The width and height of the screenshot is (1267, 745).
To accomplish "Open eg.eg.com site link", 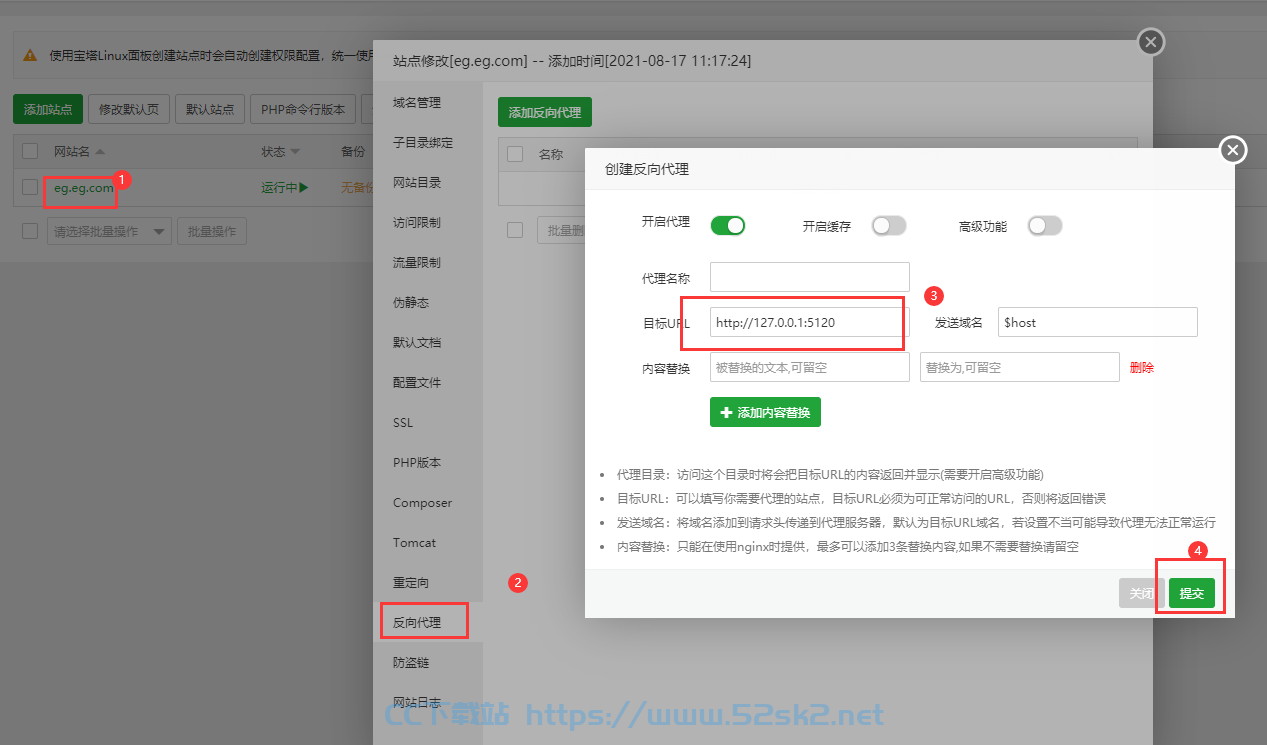I will 84,187.
